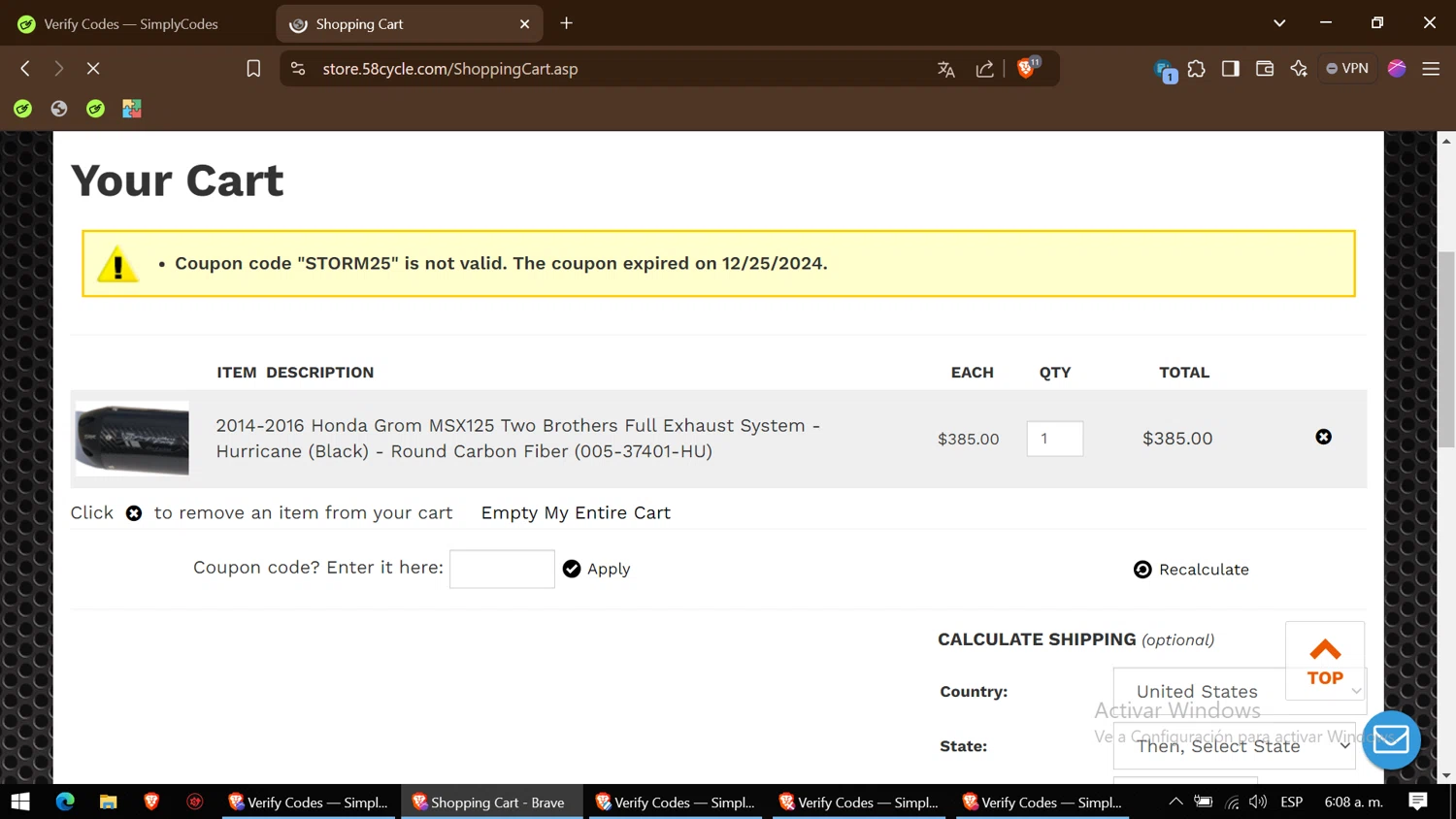Open the tab search dropdown arrow
This screenshot has height=819, width=1456.
click(x=1279, y=23)
